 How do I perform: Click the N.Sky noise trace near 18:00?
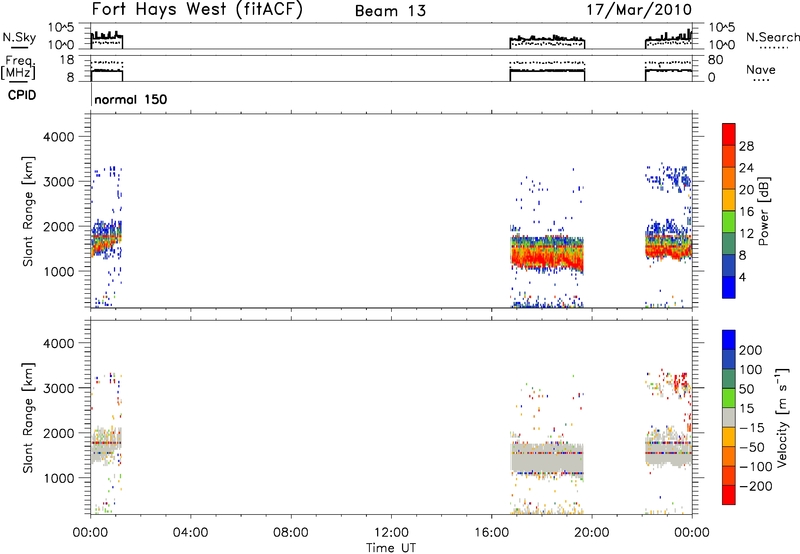coord(547,39)
